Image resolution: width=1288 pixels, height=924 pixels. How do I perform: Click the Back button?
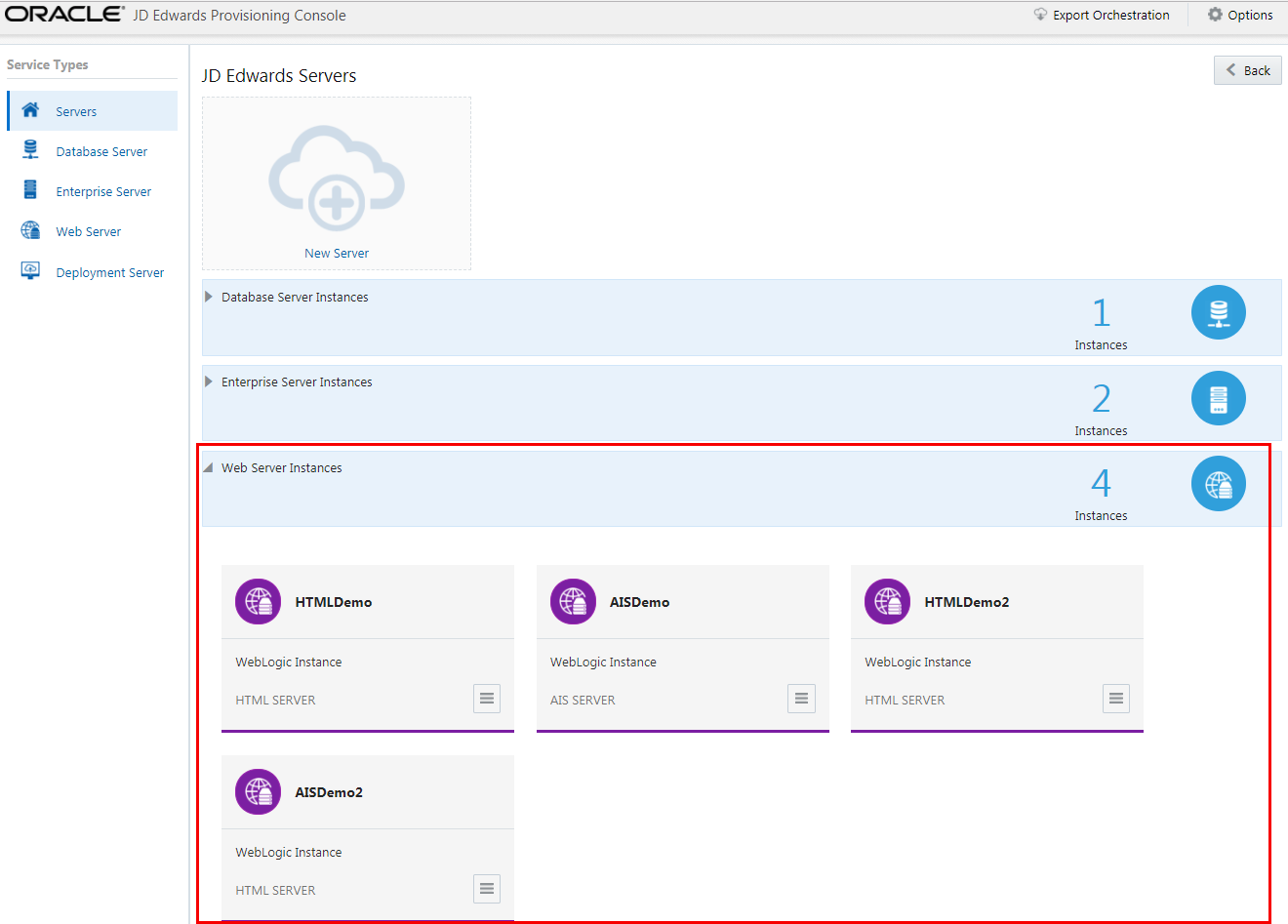(x=1247, y=69)
